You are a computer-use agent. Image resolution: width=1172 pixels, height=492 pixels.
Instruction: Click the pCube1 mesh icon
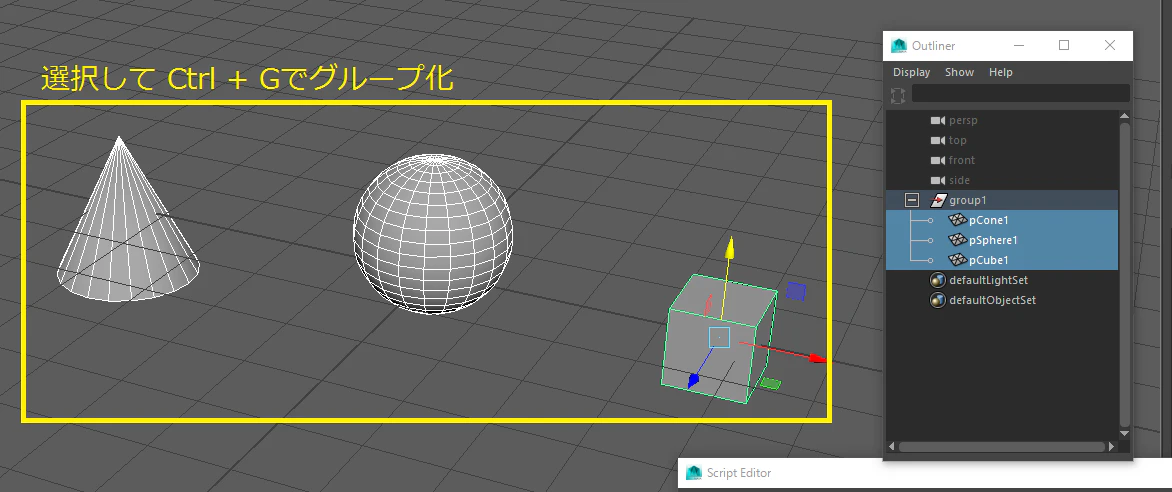(x=957, y=261)
